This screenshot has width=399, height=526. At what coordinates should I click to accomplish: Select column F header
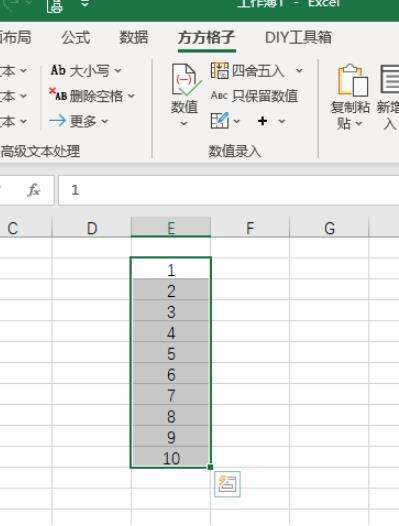(x=250, y=228)
